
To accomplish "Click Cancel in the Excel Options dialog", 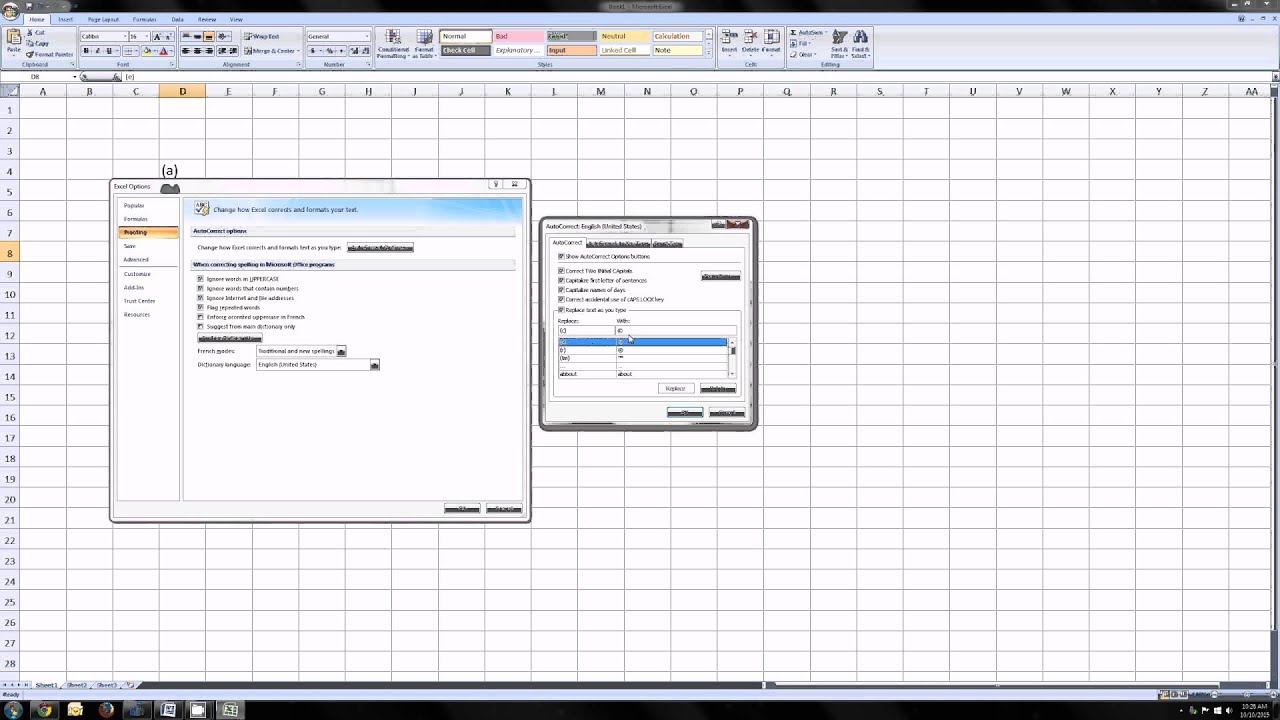I will (504, 509).
